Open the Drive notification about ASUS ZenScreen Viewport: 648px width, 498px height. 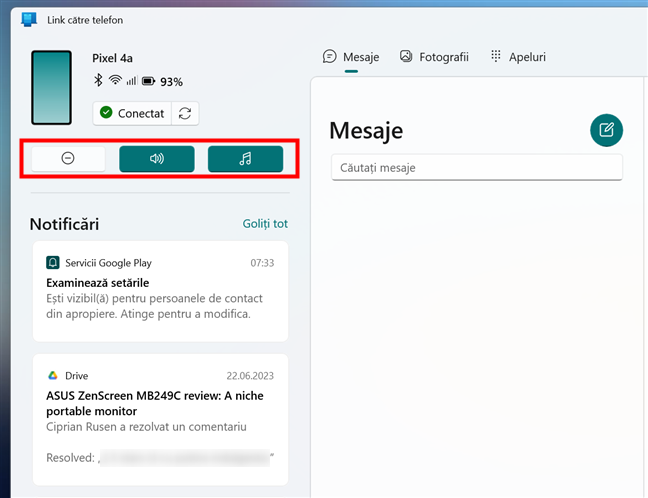160,419
